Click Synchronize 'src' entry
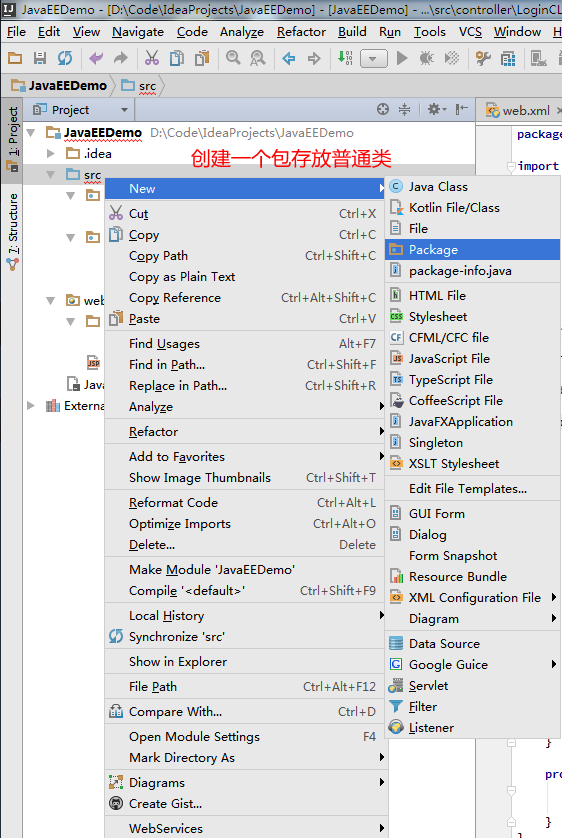This screenshot has width=562, height=838. click(245, 637)
